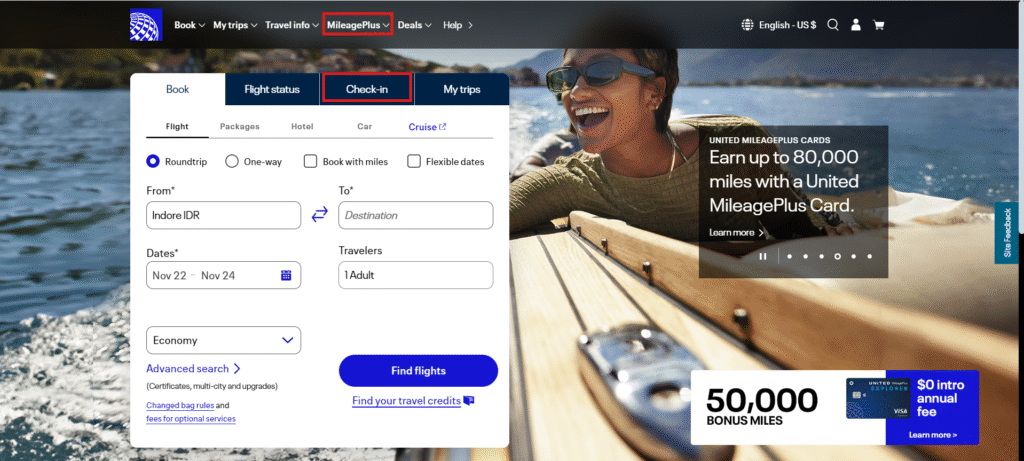This screenshot has width=1024, height=461.
Task: Click the Dates field Nov 22 - Nov 24
Action: [x=223, y=275]
